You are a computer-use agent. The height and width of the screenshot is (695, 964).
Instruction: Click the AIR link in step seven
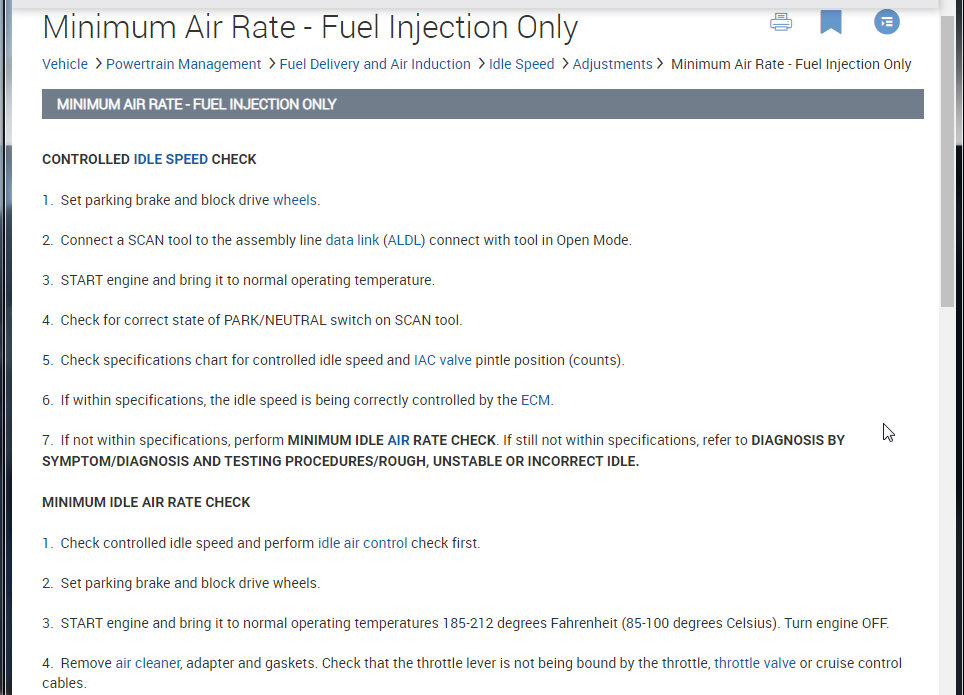click(x=399, y=440)
